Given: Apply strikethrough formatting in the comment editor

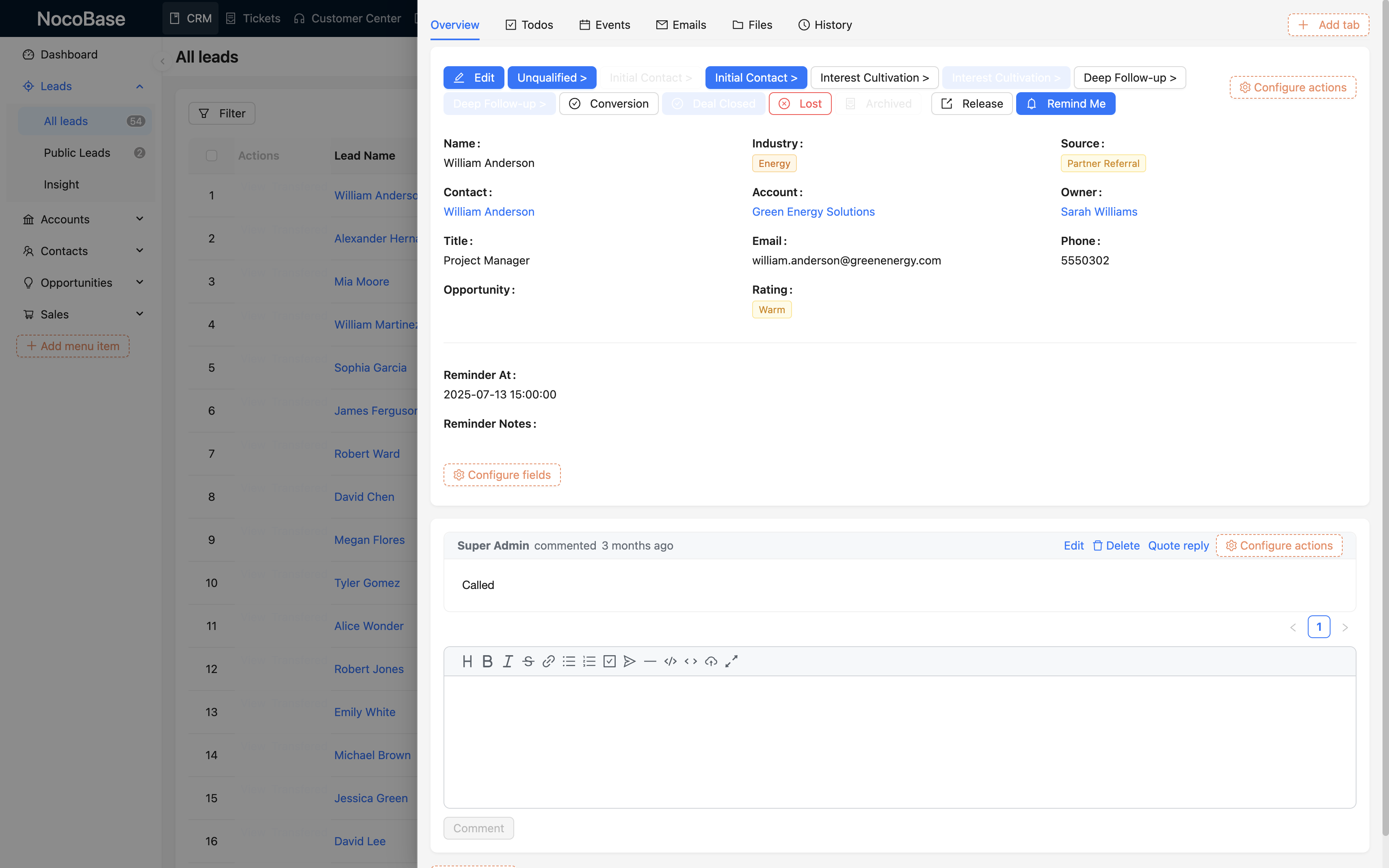Looking at the screenshot, I should pos(527,661).
